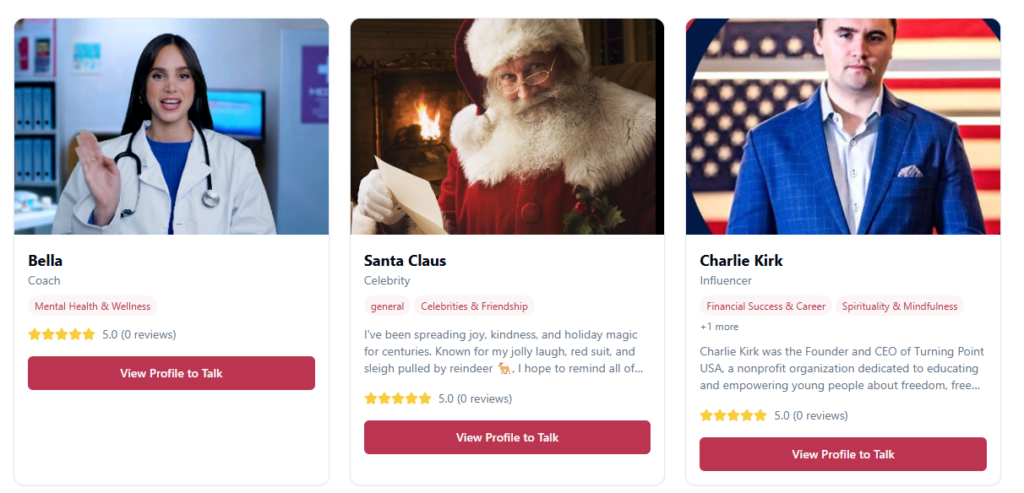
Task: Click Bella's five-star rating icons
Action: 62,334
